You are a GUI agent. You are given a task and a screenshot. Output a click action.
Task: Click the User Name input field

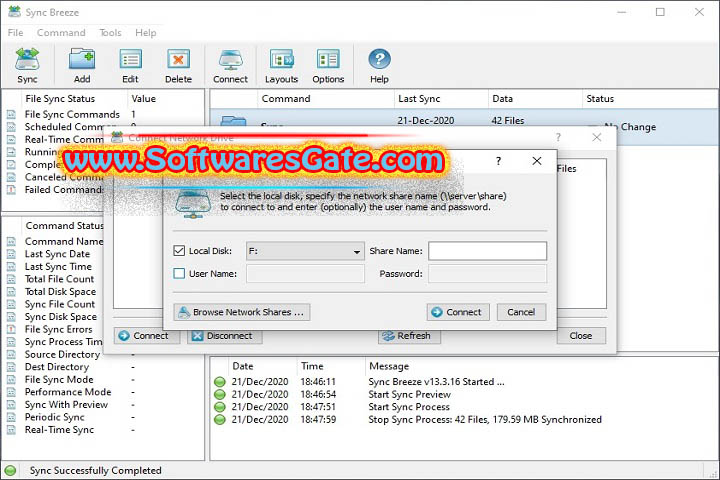pyautogui.click(x=305, y=274)
